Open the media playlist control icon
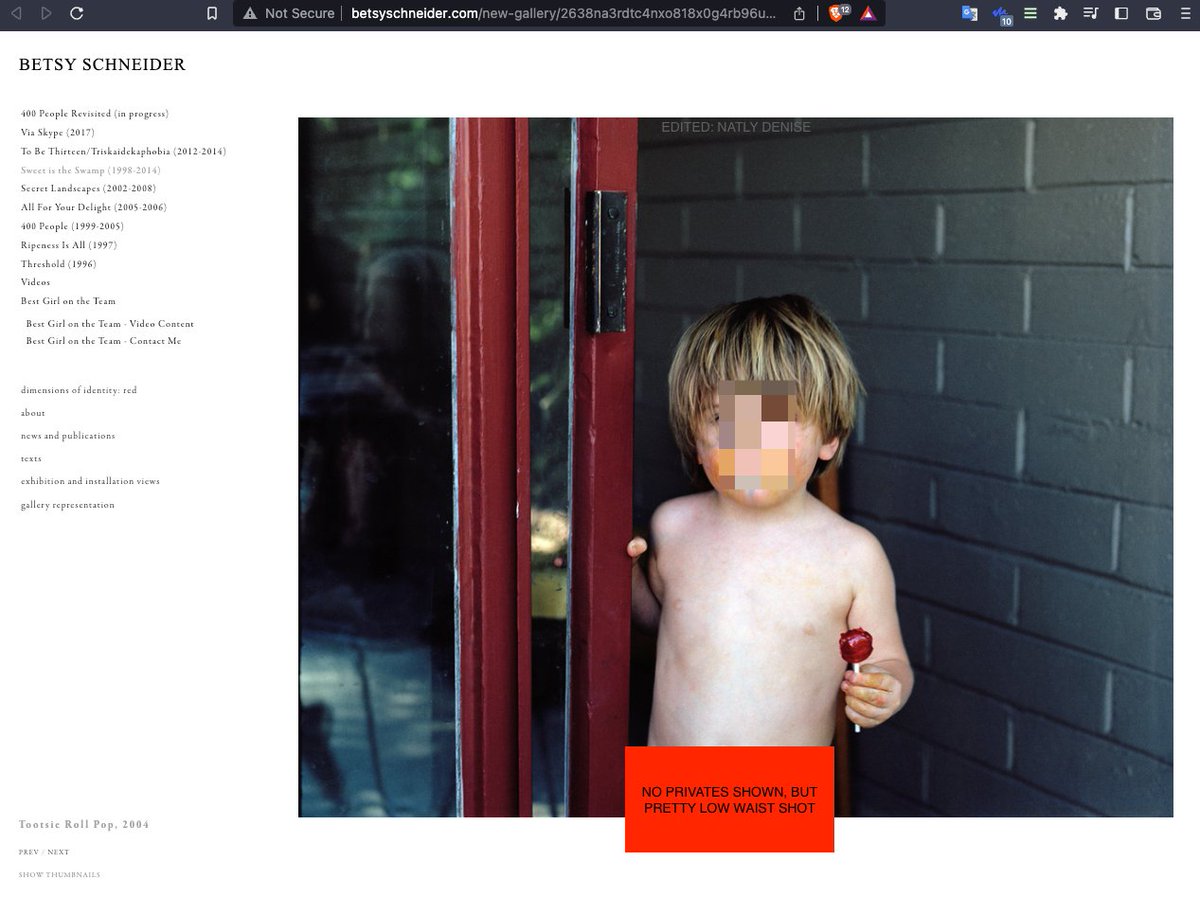 point(1091,14)
